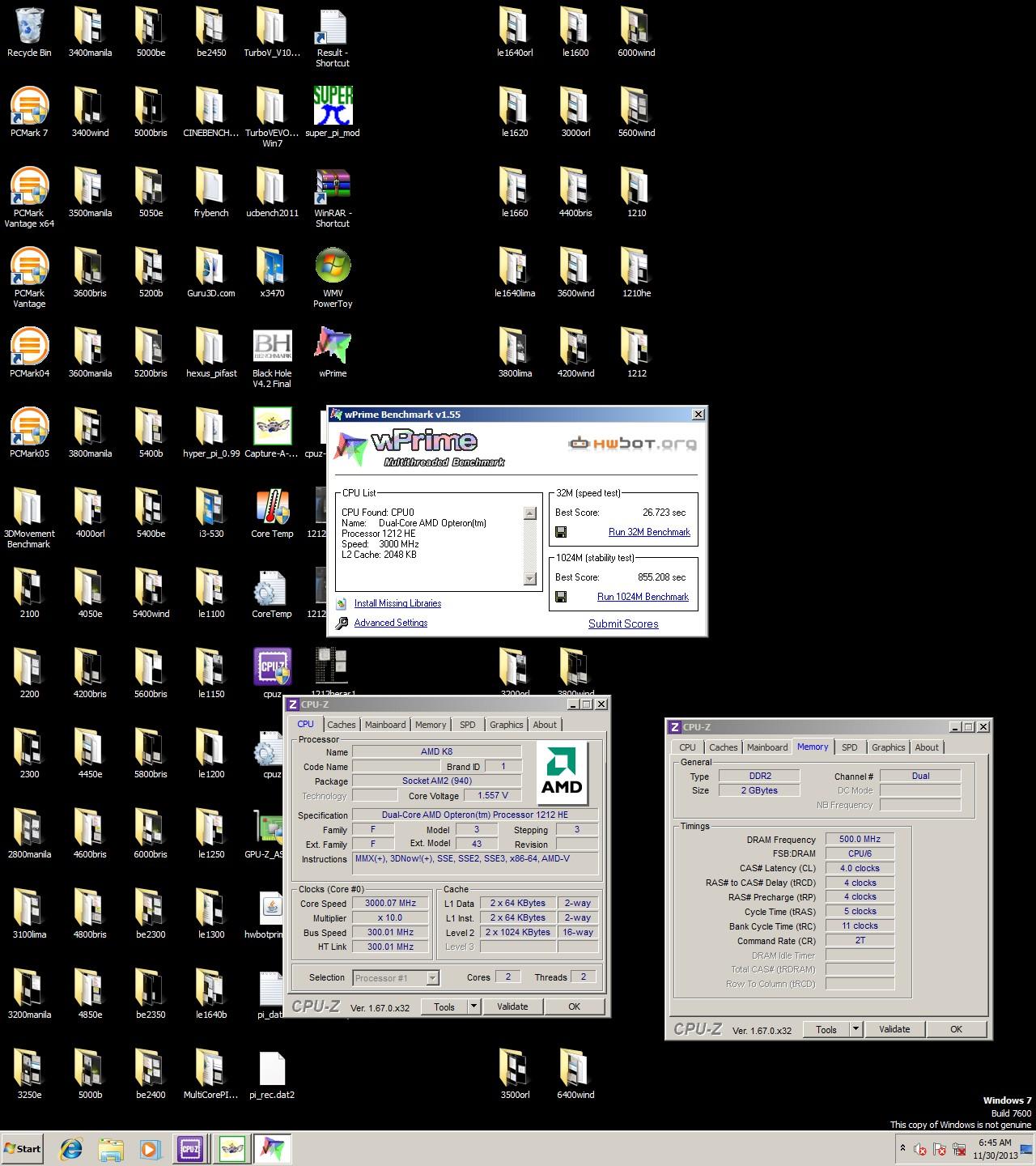This screenshot has width=1036, height=1166.
Task: Open the Recycle Bin icon
Action: coord(29,32)
